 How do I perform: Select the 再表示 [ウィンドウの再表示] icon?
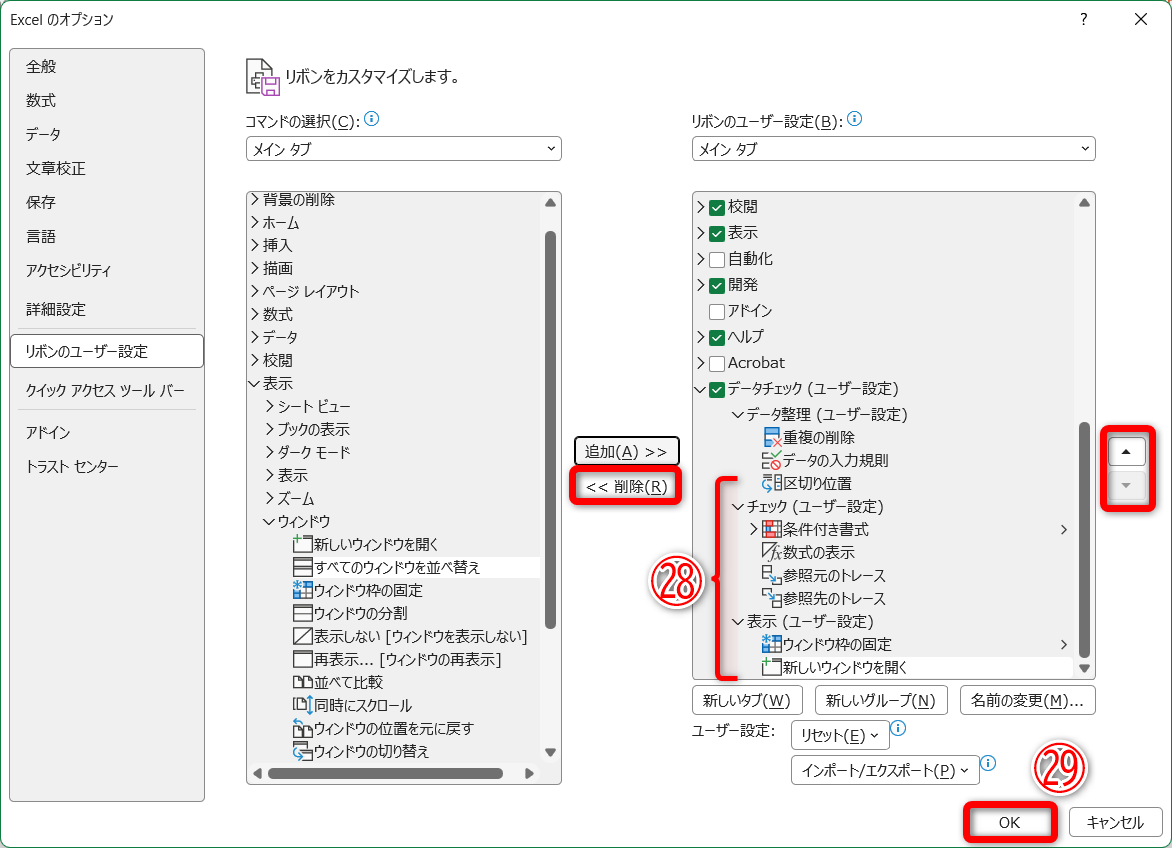tap(302, 660)
